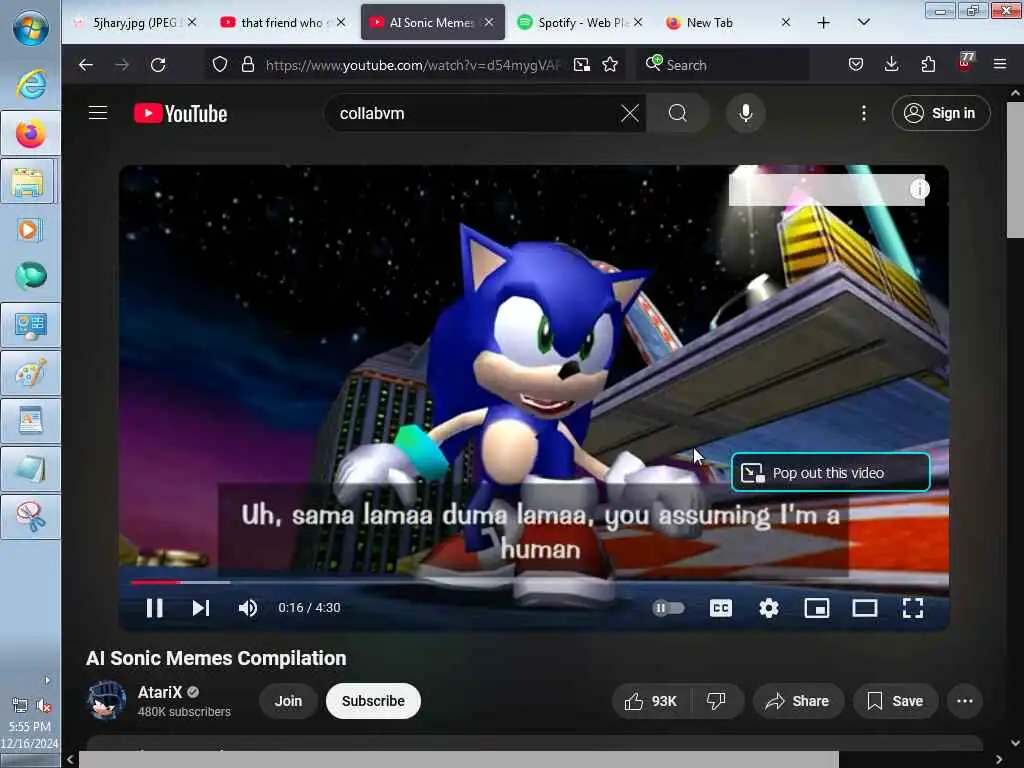Open Paint from the taskbar
Image resolution: width=1024 pixels, height=768 pixels.
point(31,374)
